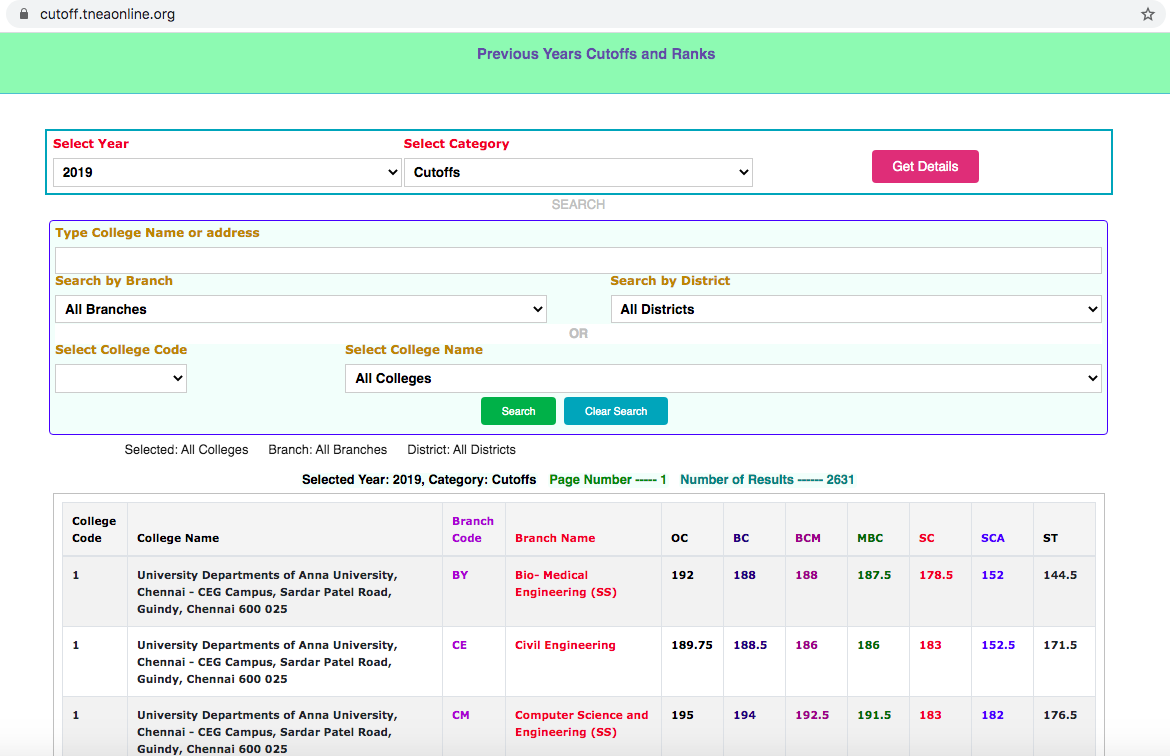Open the Select Category dropdown showing Cutoffs
This screenshot has height=756, width=1170.
click(578, 172)
